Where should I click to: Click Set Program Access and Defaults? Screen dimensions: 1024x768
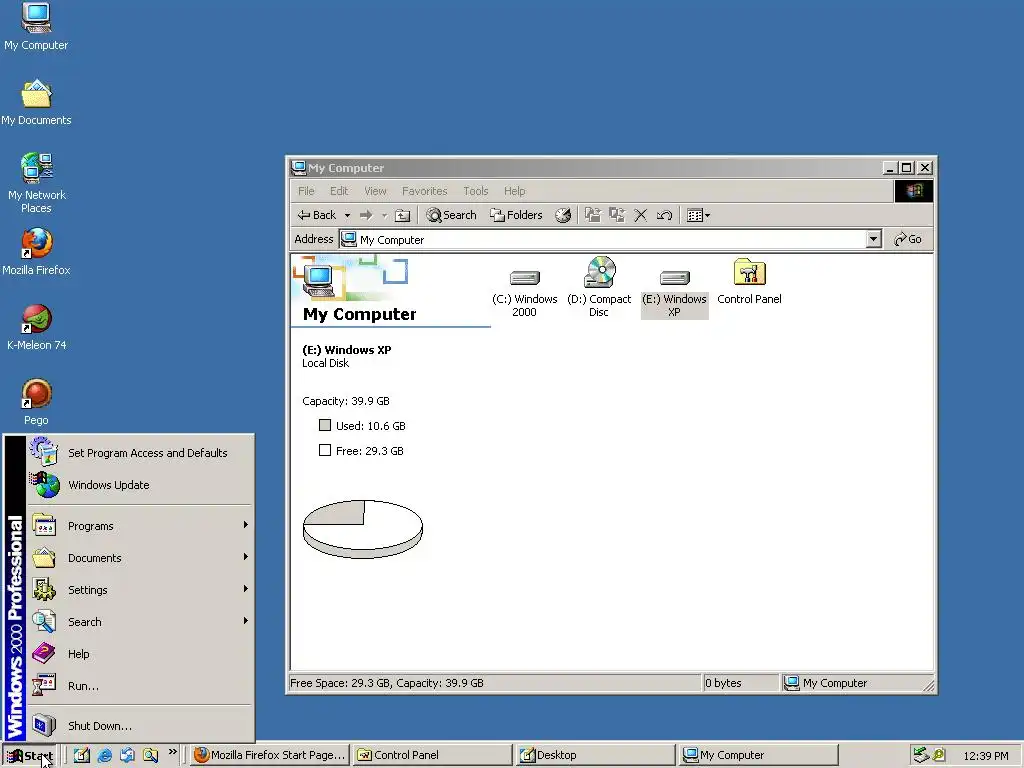[x=142, y=453]
